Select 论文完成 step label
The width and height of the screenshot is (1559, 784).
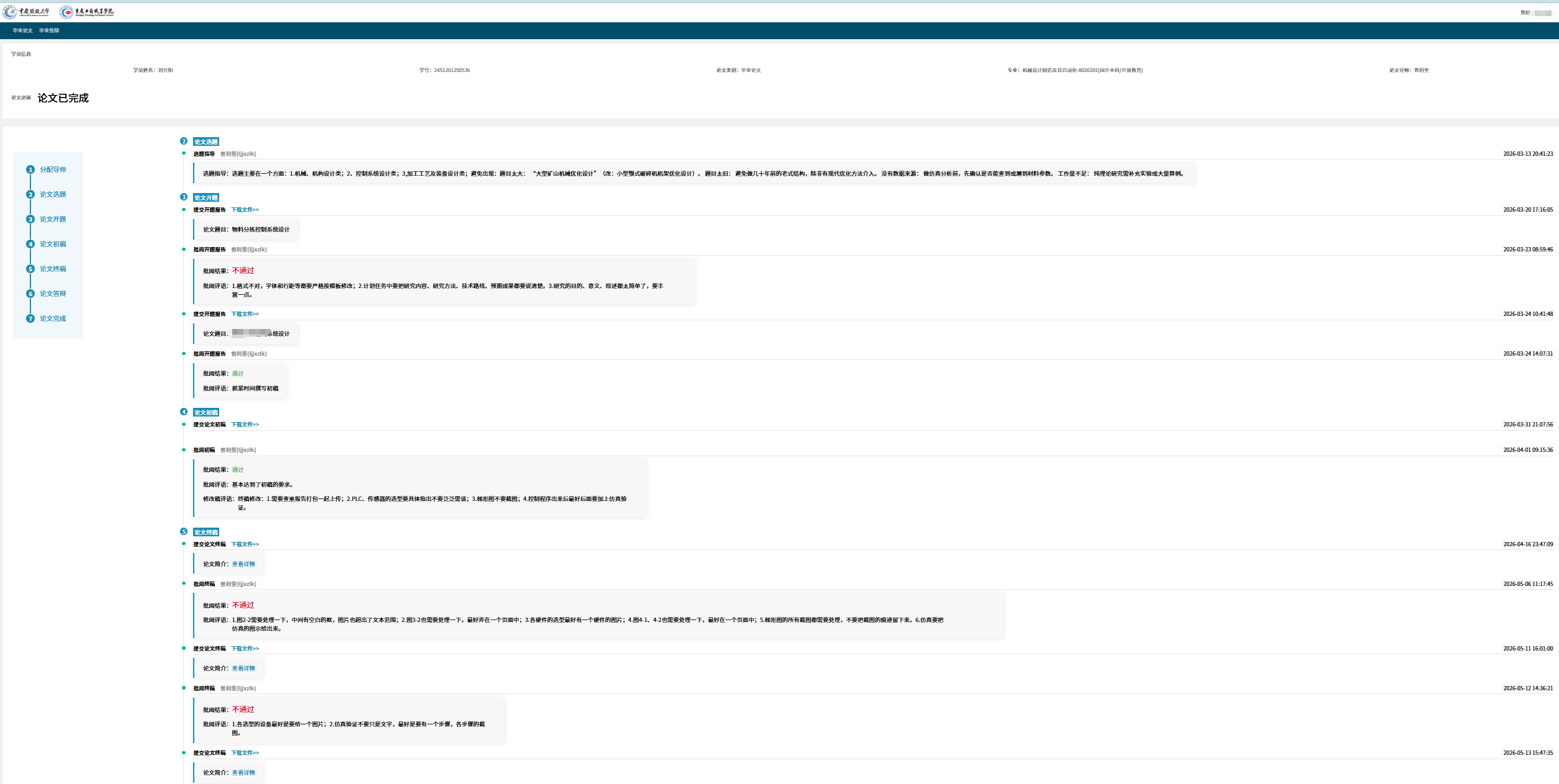53,318
